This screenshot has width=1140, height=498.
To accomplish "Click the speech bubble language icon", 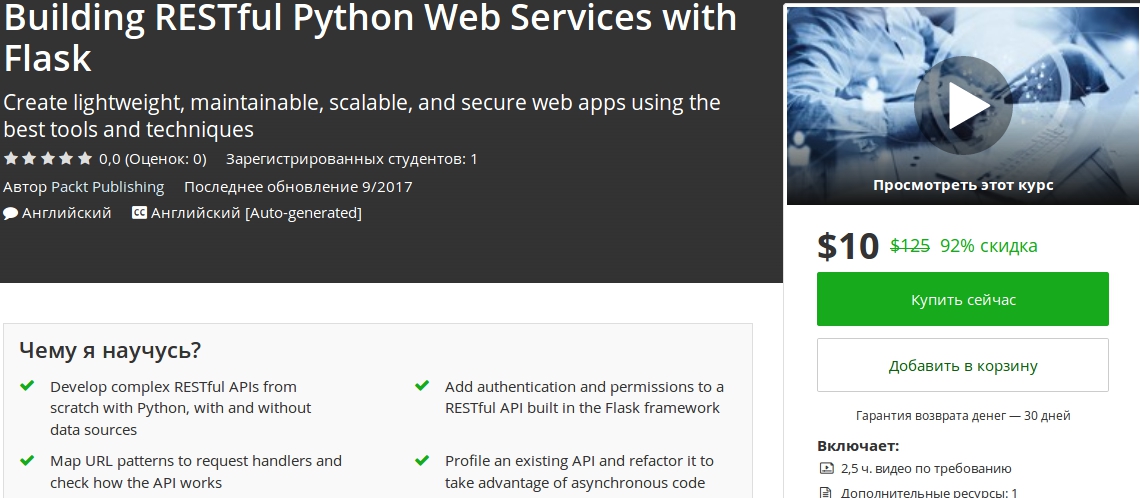I will (10, 213).
